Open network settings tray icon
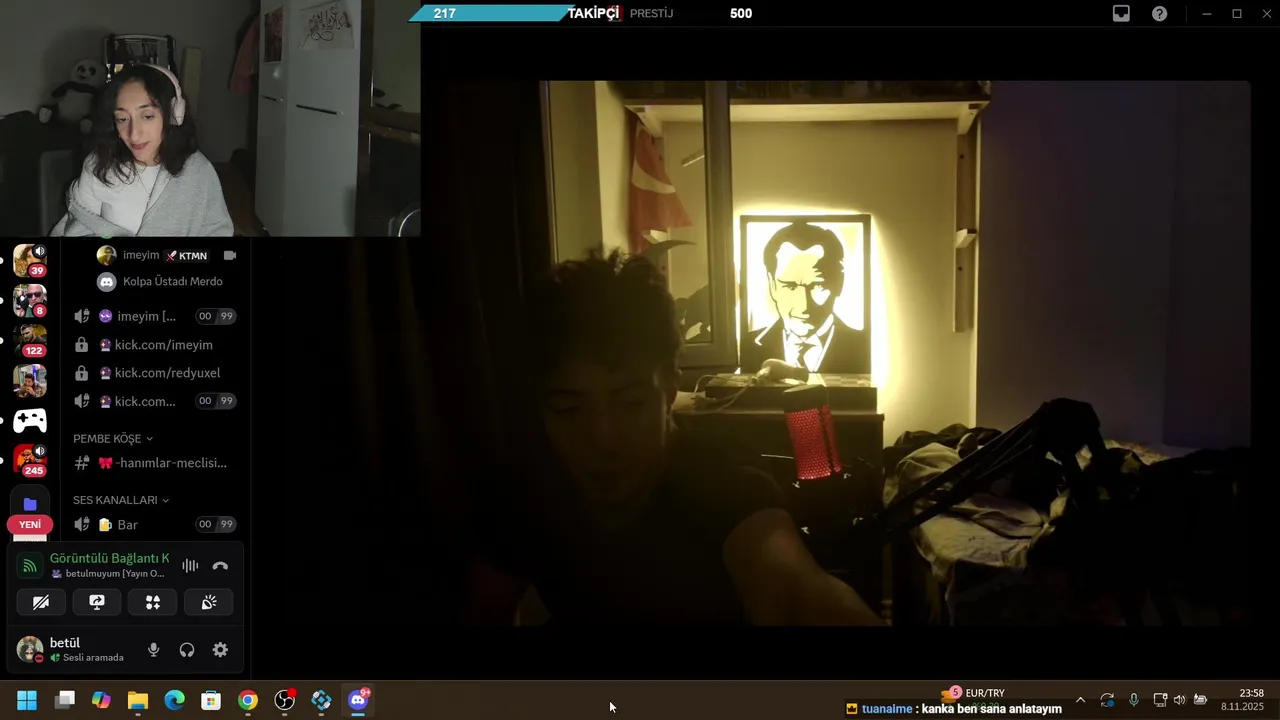 (x=1160, y=700)
